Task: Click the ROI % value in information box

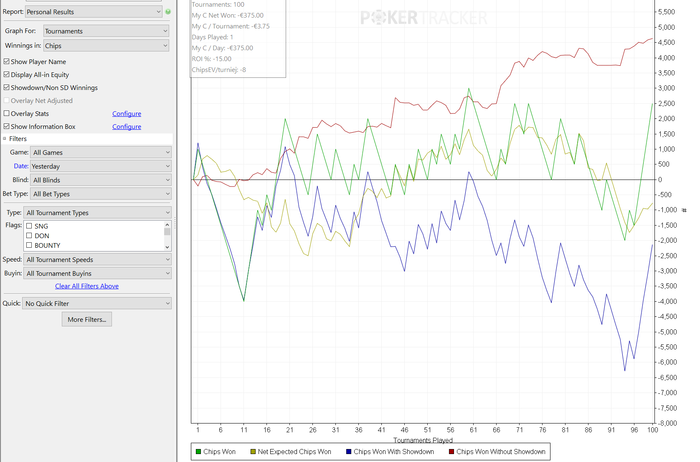Action: click(x=222, y=59)
